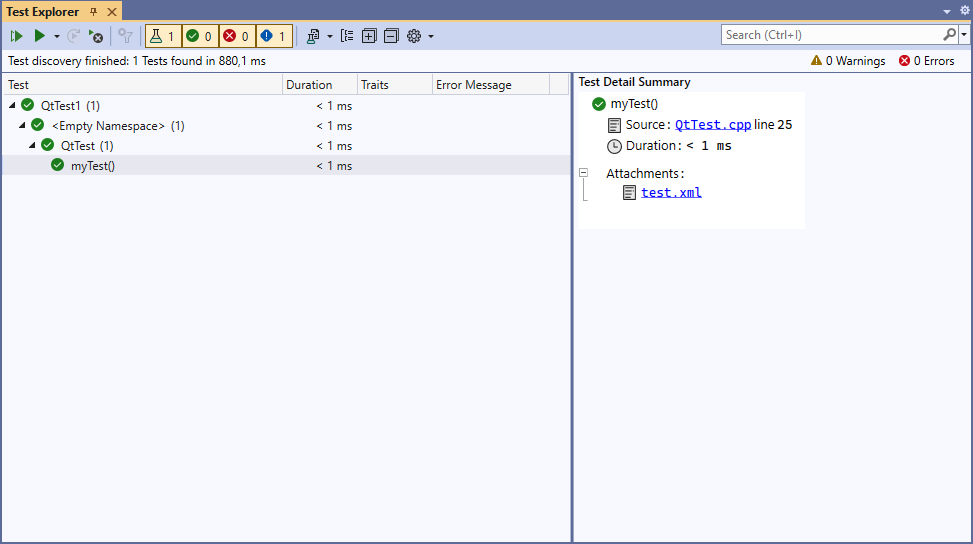Sort by the Error Message column header
Viewport: 973px width, 544px height.
pyautogui.click(x=491, y=85)
